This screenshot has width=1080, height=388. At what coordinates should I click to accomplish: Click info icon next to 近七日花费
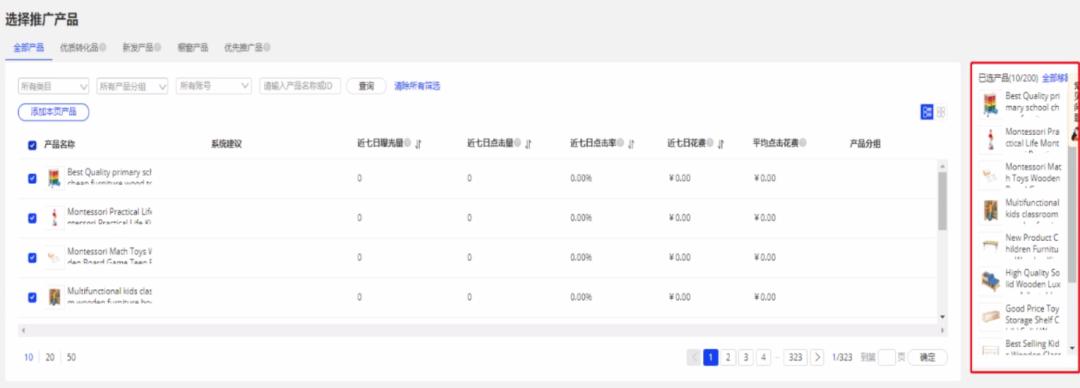[x=710, y=143]
